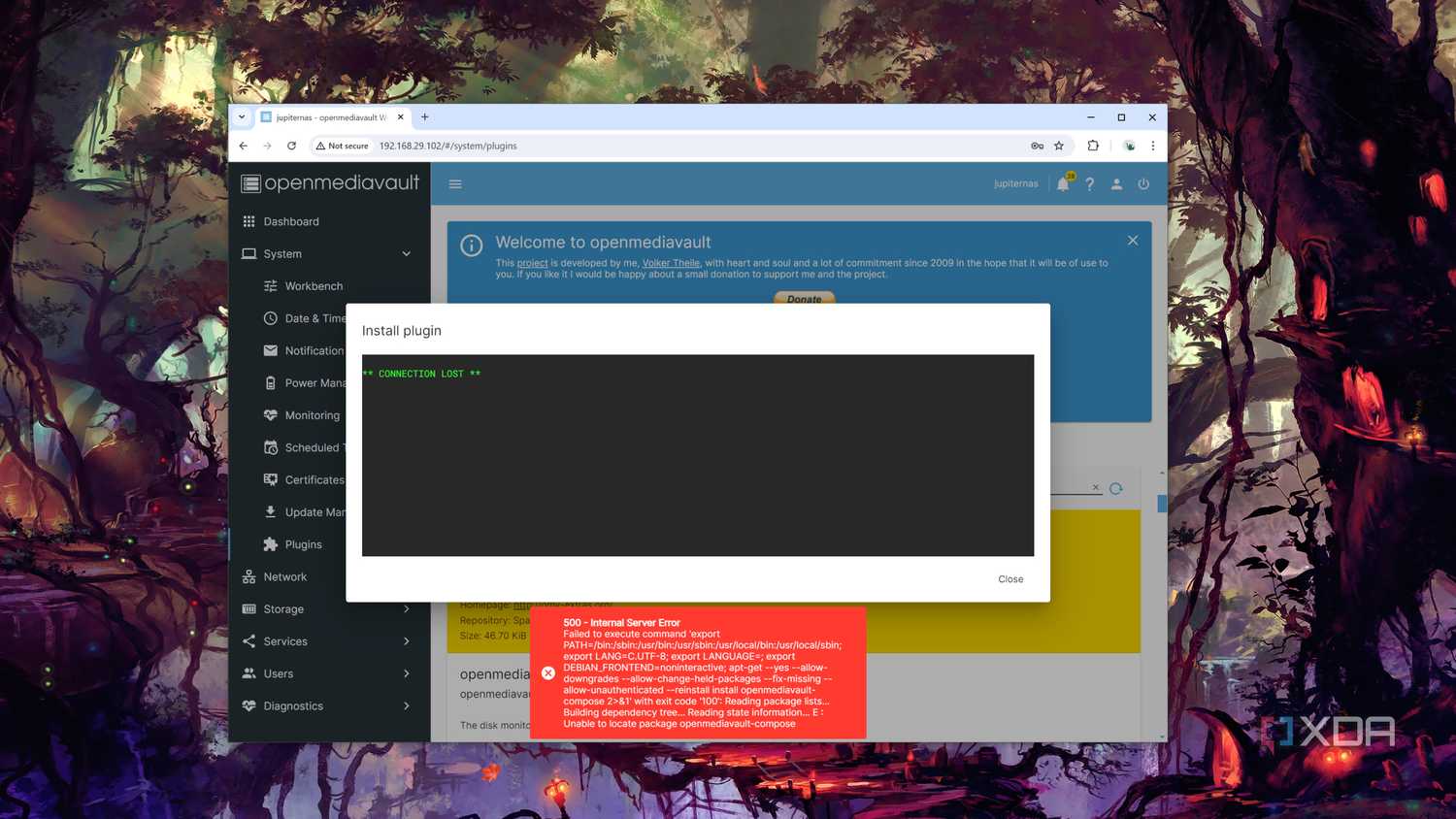1456x819 pixels.
Task: Click the Not secure site indicator
Action: click(343, 146)
